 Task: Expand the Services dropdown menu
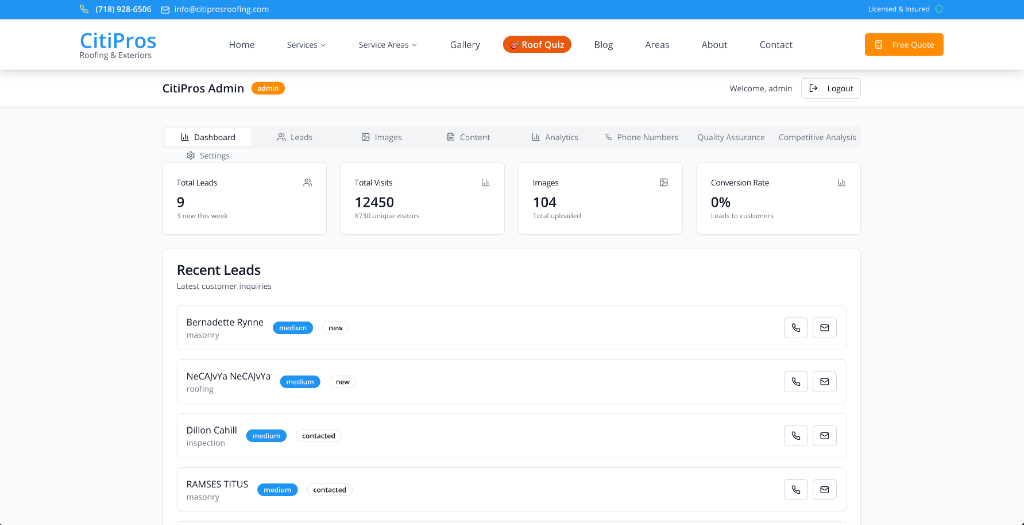(x=306, y=45)
